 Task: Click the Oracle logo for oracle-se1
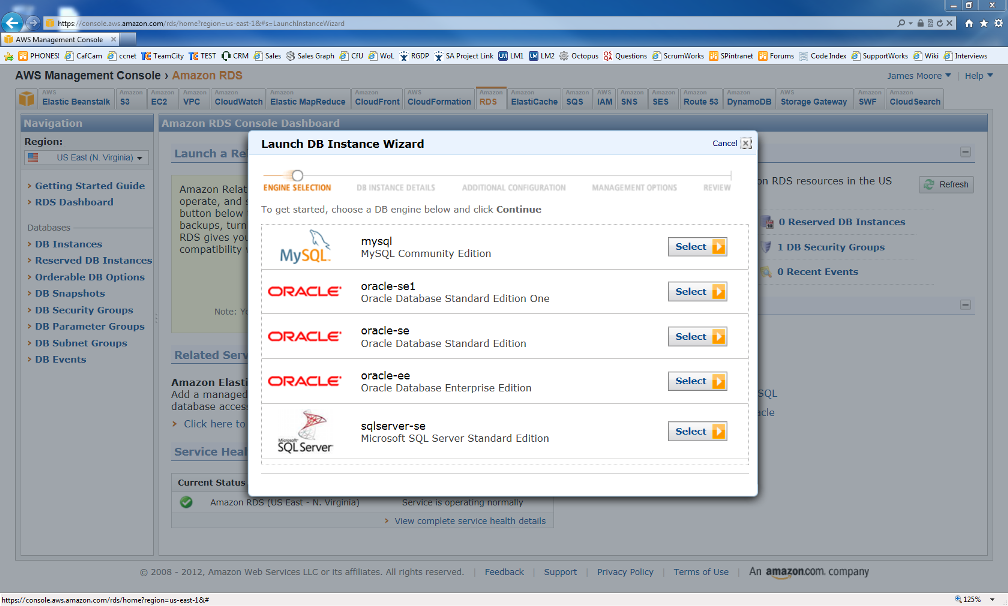pyautogui.click(x=304, y=292)
